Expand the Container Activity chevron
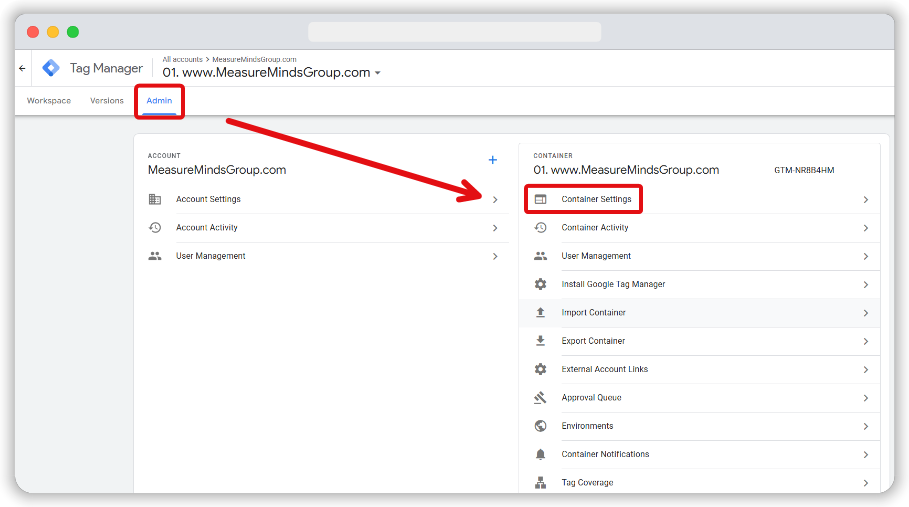Screen dimensions: 909x507 pos(866,228)
